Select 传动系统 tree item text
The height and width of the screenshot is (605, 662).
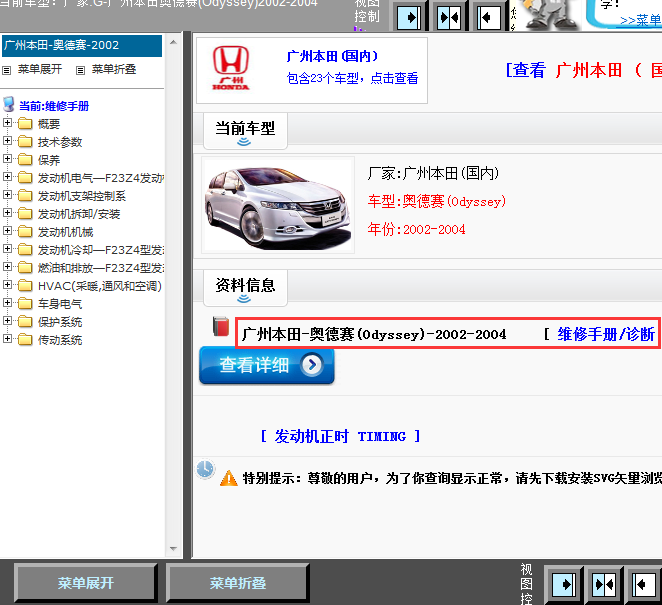[x=60, y=340]
